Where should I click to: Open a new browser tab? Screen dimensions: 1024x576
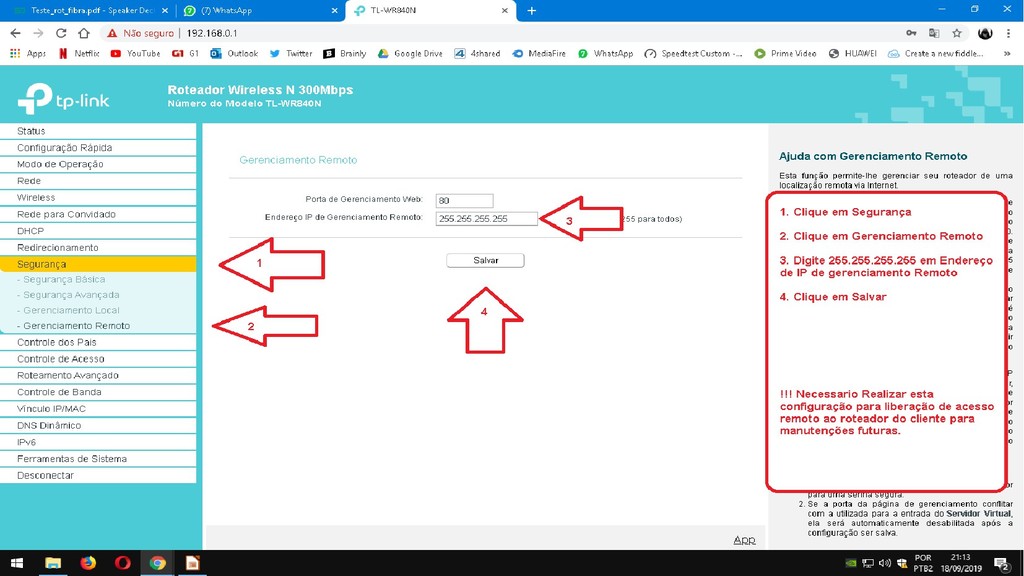[x=532, y=10]
